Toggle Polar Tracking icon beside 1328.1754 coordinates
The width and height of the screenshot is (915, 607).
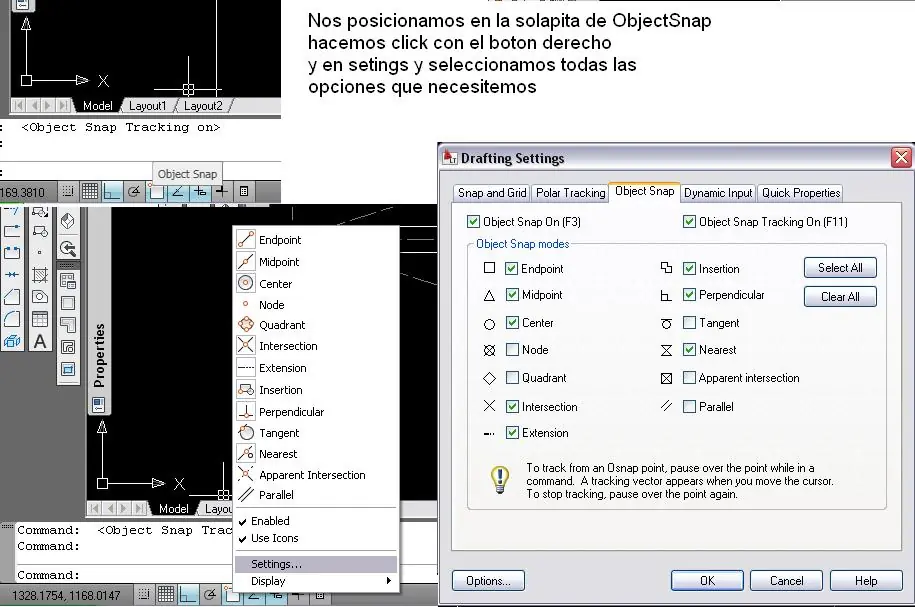209,595
